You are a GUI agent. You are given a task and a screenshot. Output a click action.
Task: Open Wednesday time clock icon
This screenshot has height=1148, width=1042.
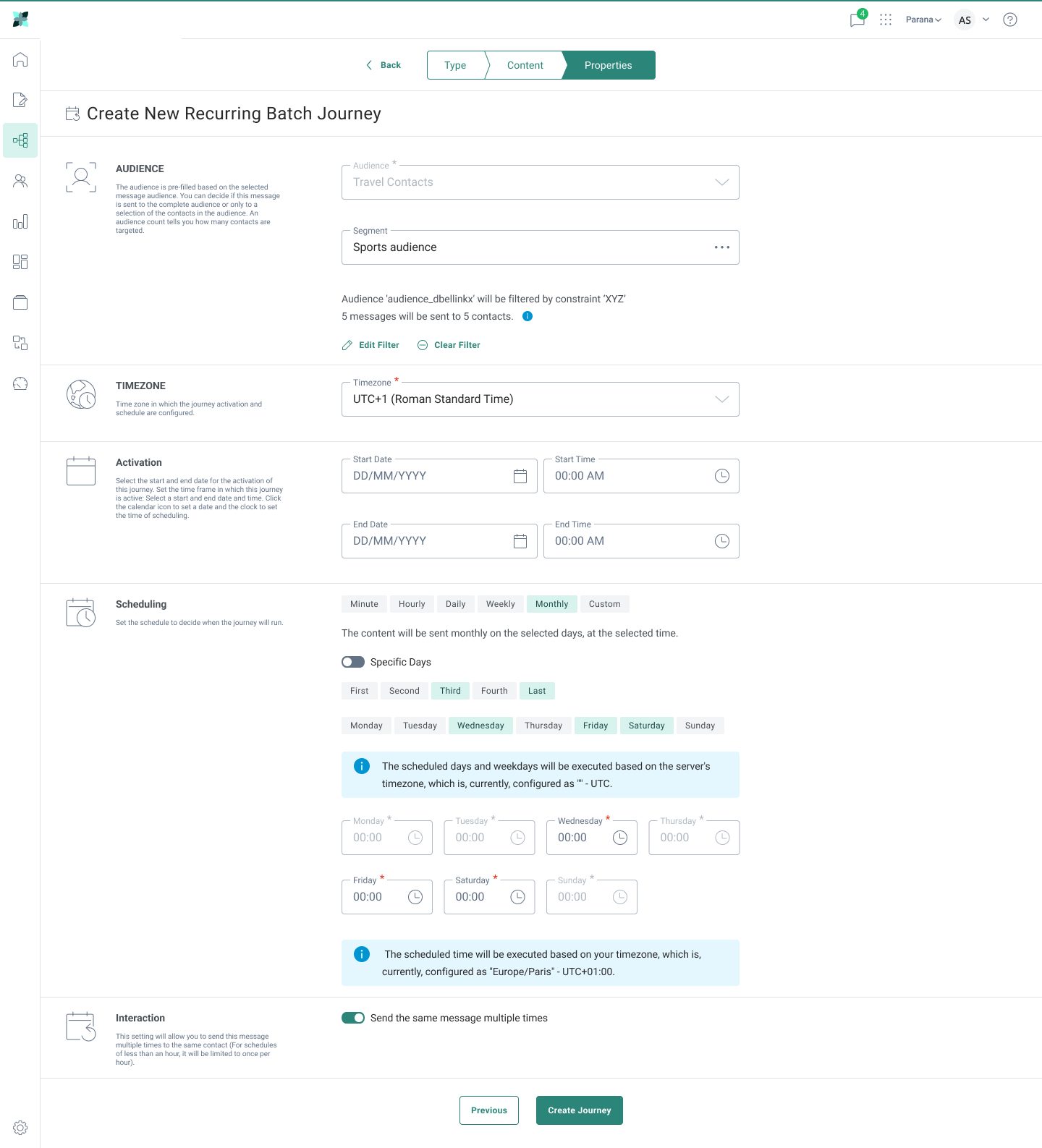[620, 838]
